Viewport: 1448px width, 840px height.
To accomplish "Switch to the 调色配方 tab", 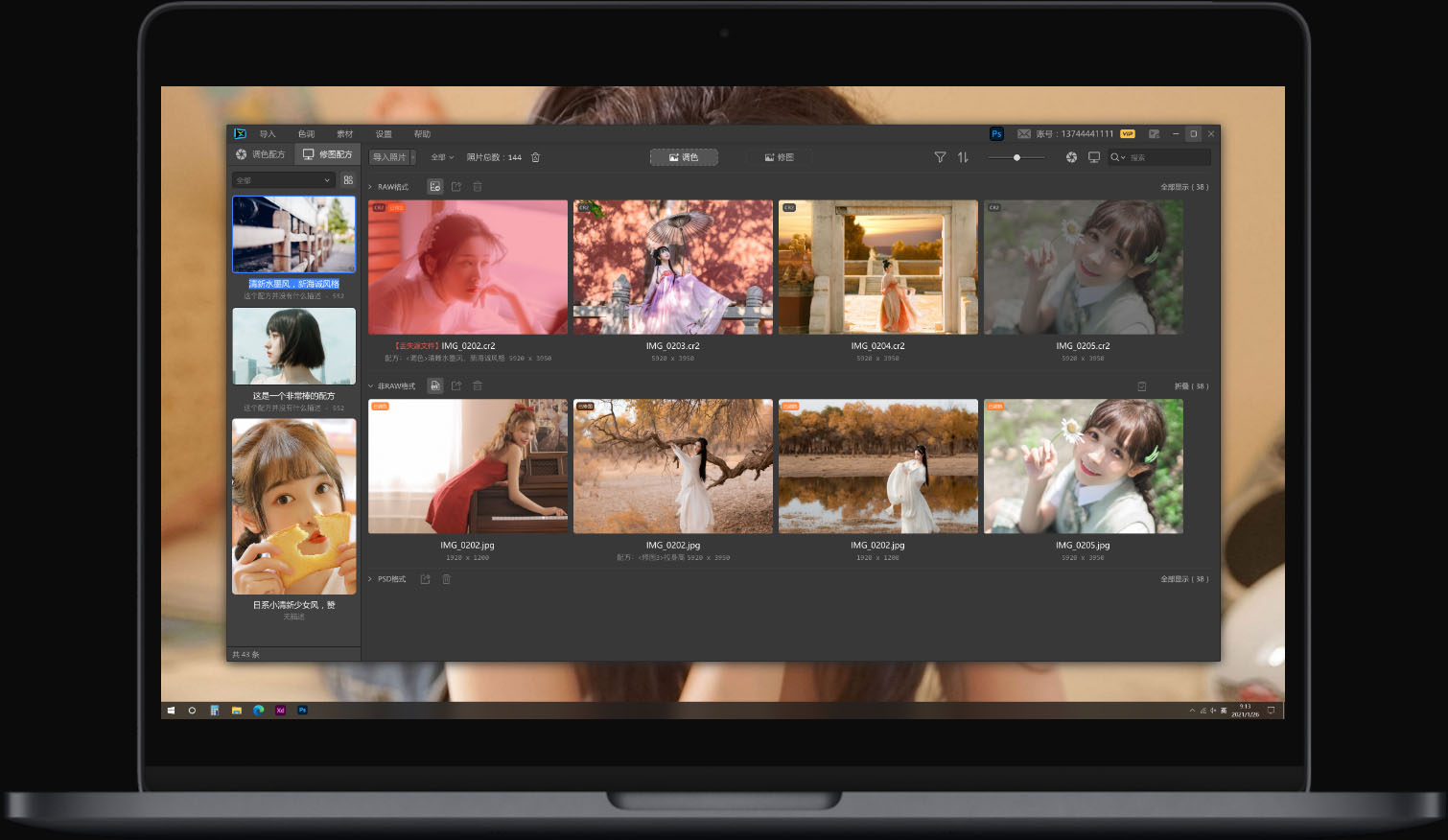I will (261, 154).
